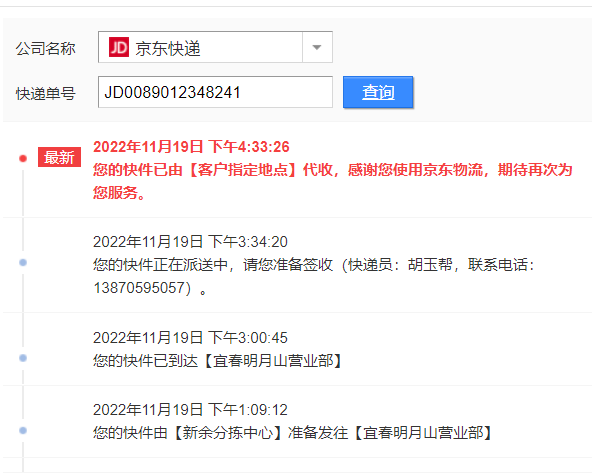The height and width of the screenshot is (475, 592).
Task: Click the red latest-status timeline dot
Action: (23, 158)
